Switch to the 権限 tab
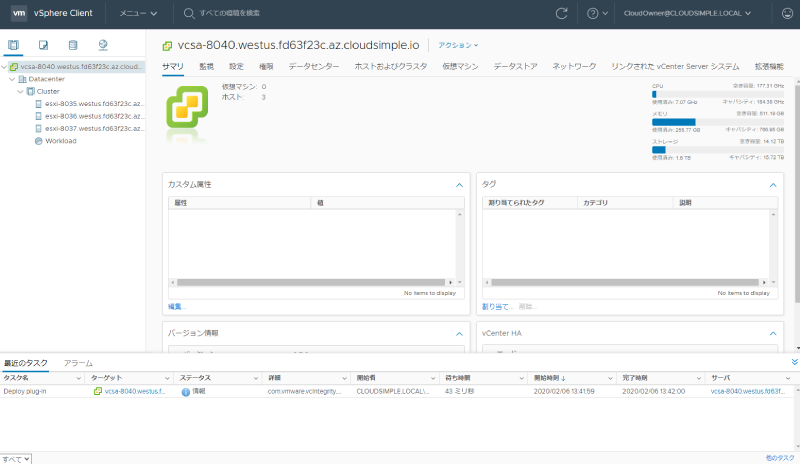This screenshot has width=800, height=464. click(x=266, y=66)
